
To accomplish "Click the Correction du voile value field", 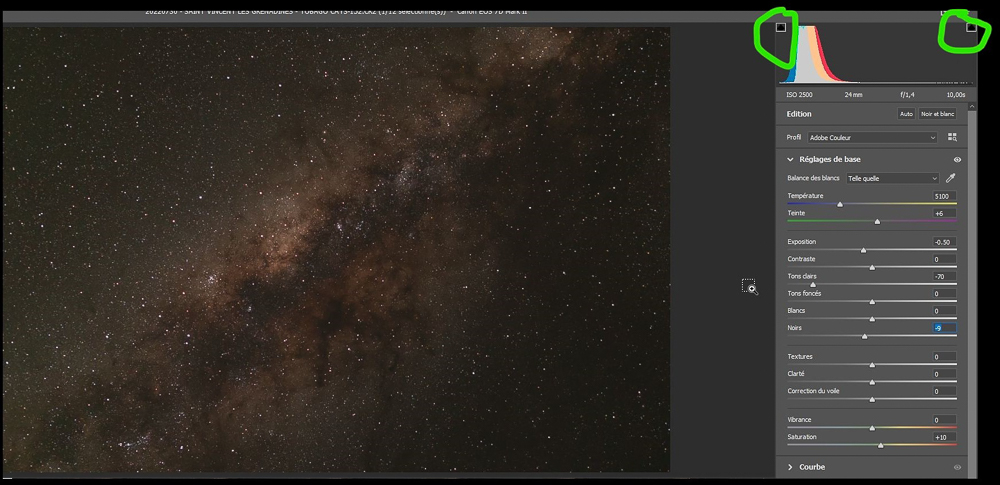I will click(943, 391).
